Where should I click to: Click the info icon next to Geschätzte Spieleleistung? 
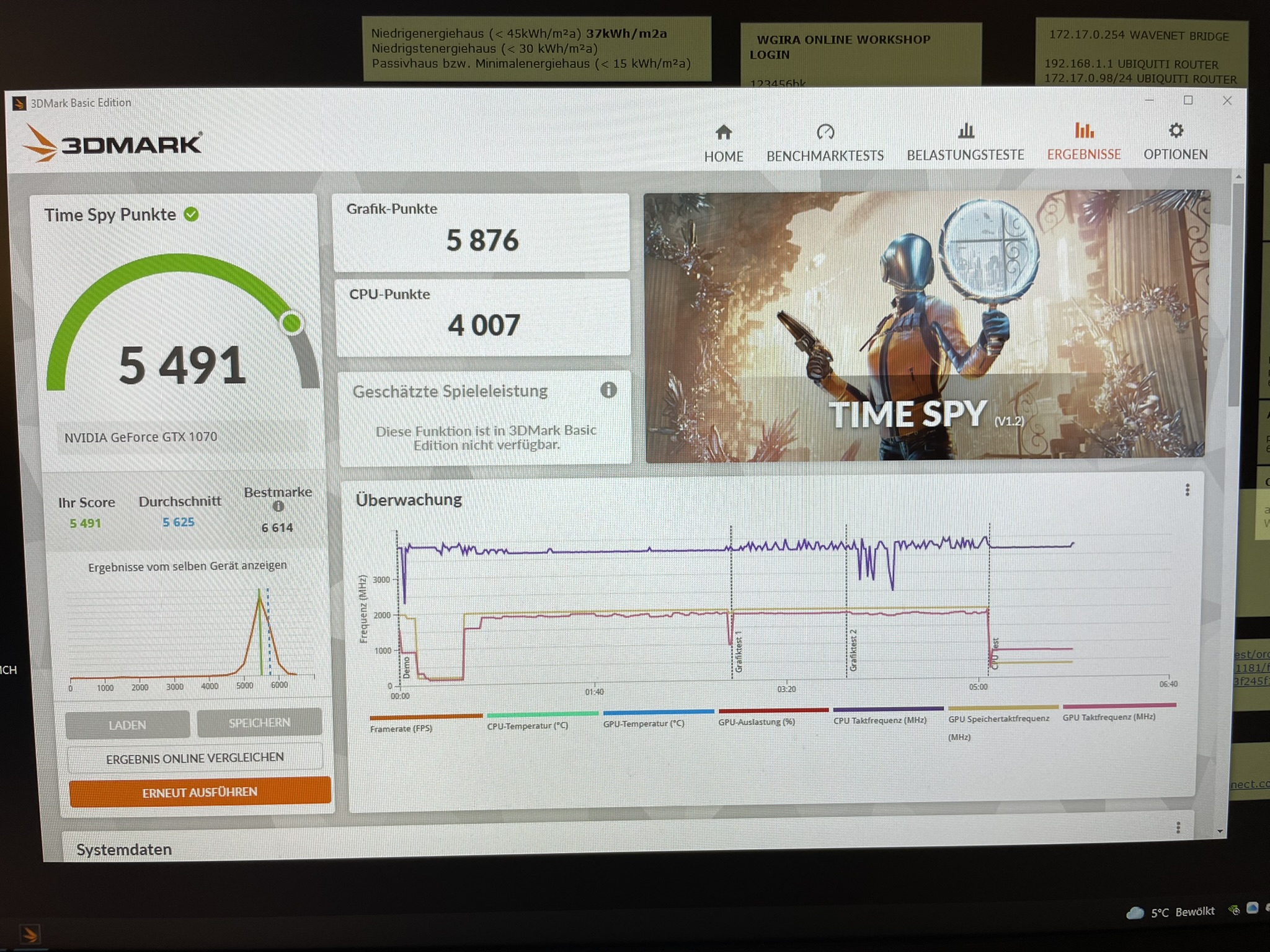coord(608,390)
